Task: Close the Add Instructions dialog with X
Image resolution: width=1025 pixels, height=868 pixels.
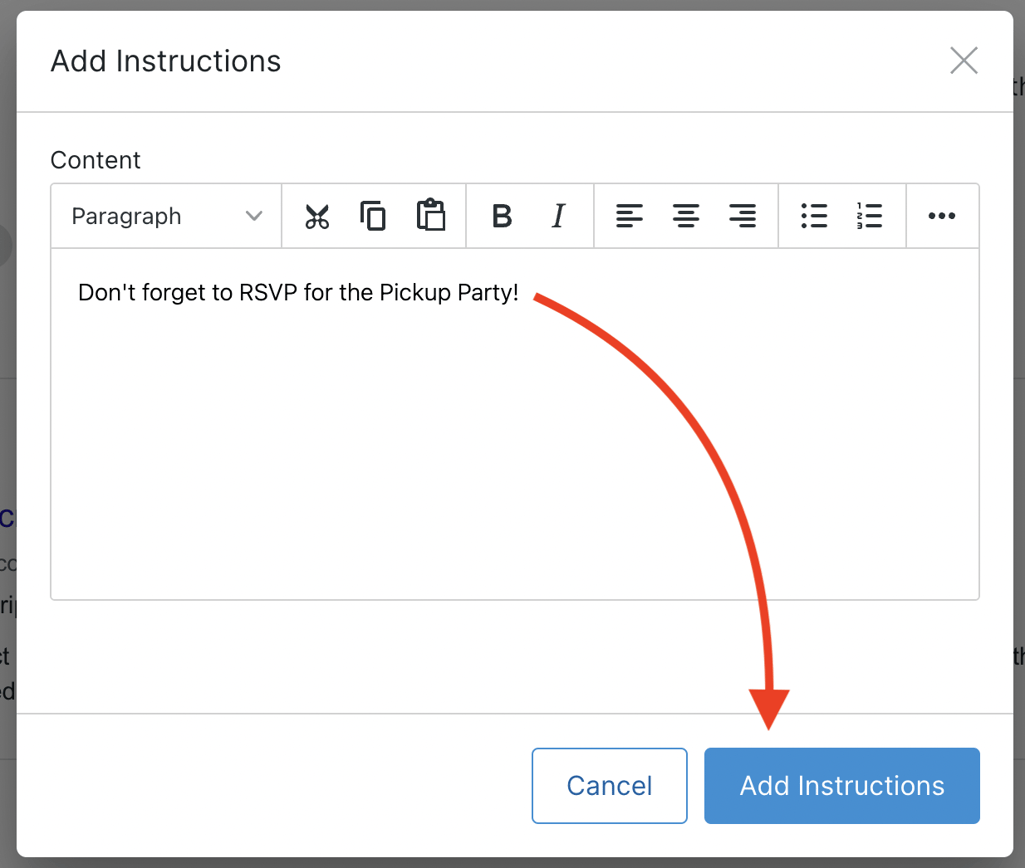Action: (963, 61)
